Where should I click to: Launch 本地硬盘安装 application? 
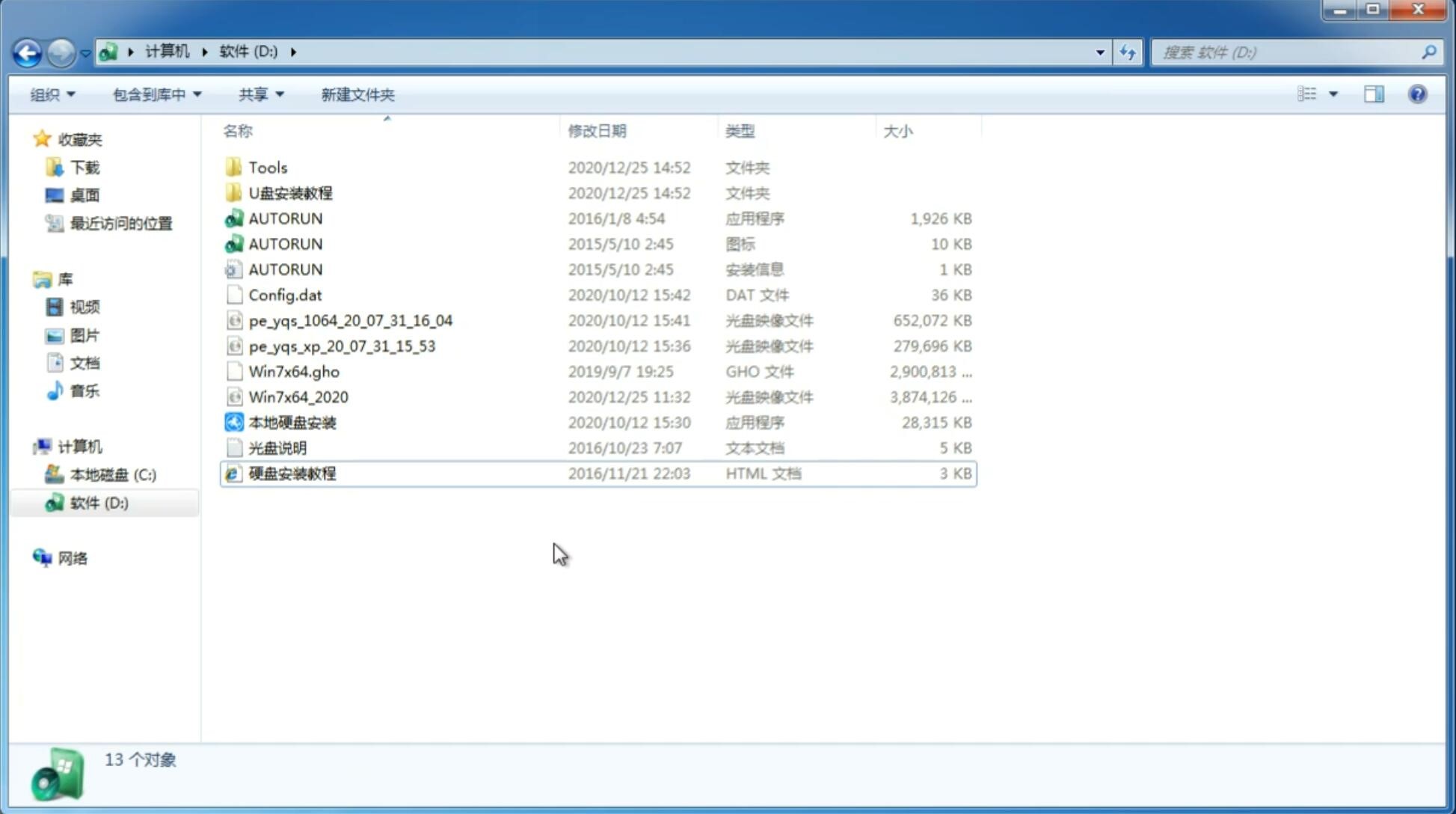(x=292, y=422)
